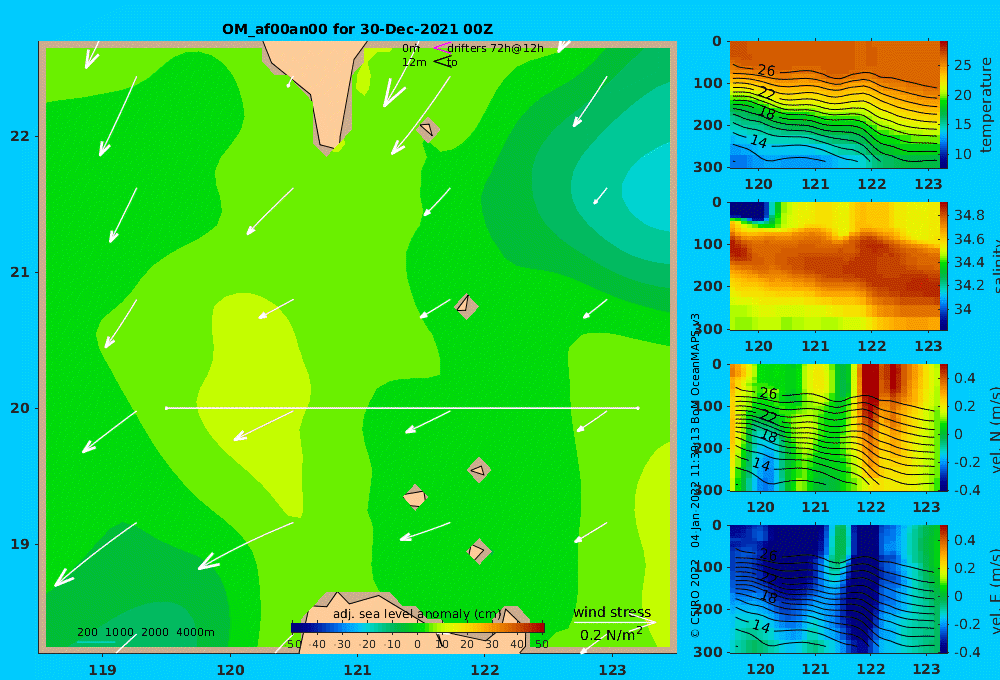The height and width of the screenshot is (680, 1000).
Task: Click the 26 contour label in the temperature panel
Action: pyautogui.click(x=766, y=70)
